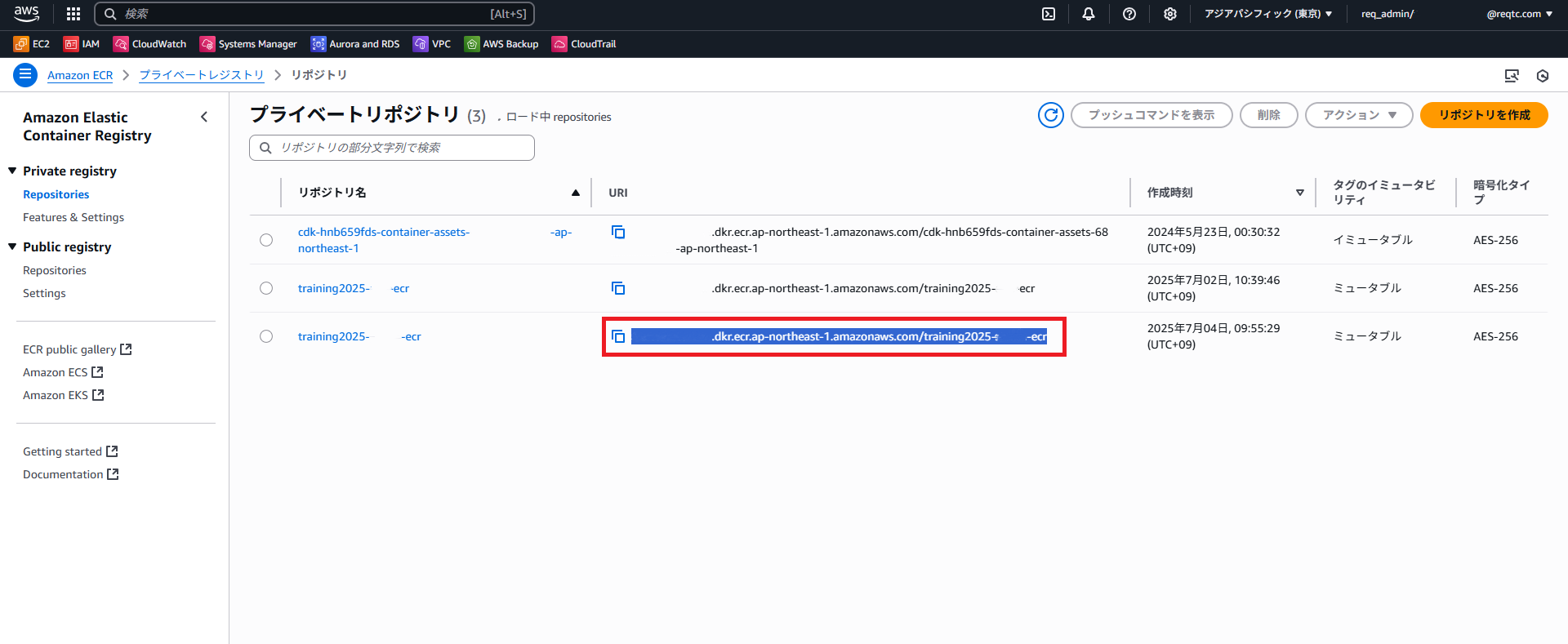Collapse the Public registry section
The image size is (1568, 644).
12,246
